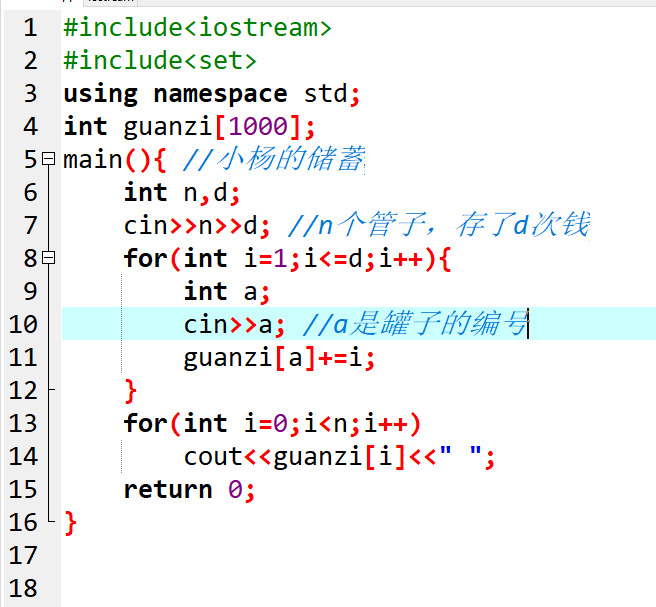The image size is (656, 607).
Task: Place cursor on 'int n,d;' declaration
Action: tap(182, 192)
